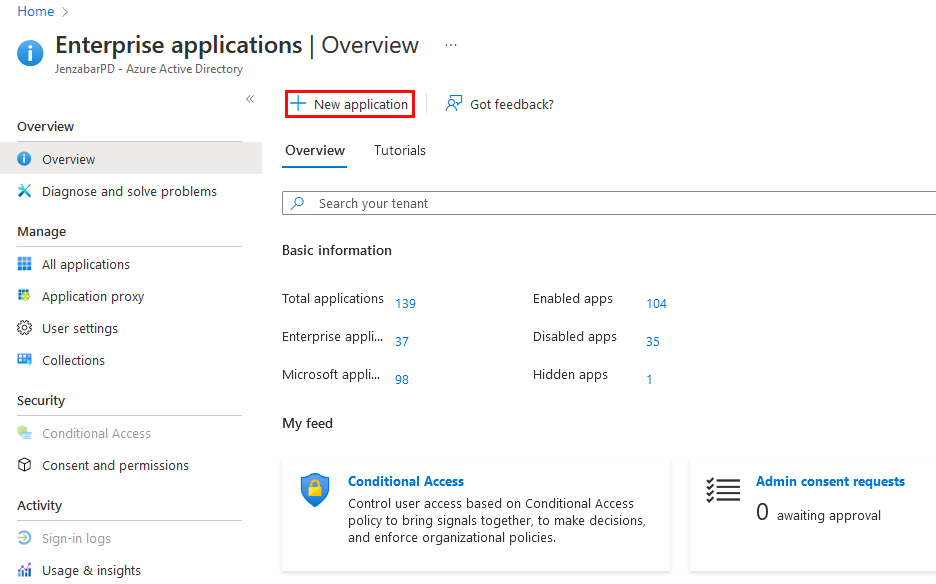Screen dimensions: 936x584
Task: Click the All applications grid icon
Action: [25, 264]
